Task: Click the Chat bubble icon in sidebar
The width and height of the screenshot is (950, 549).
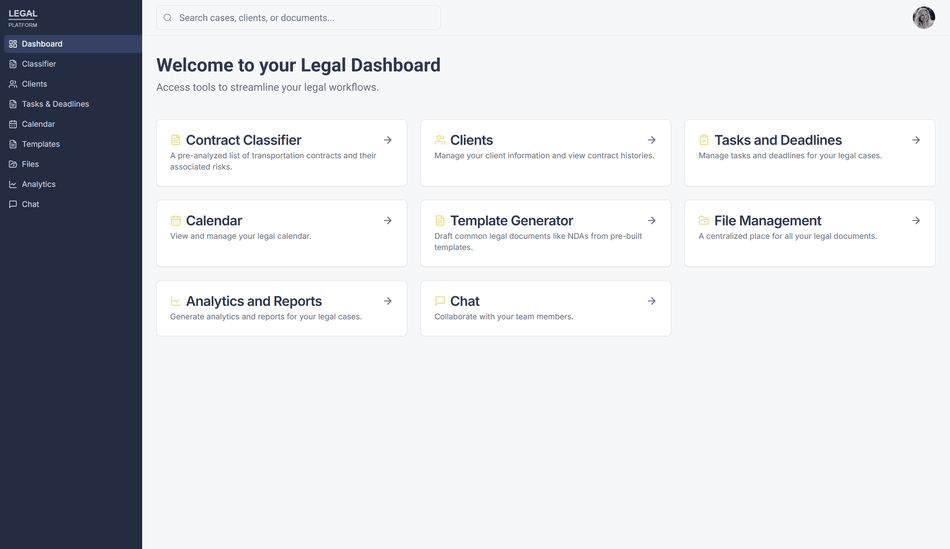Action: (13, 204)
